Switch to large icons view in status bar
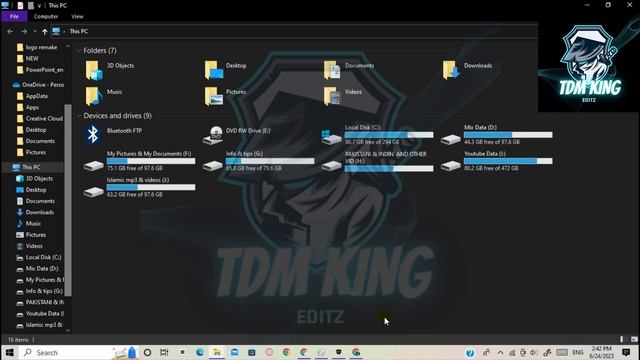640x360 pixels. [634, 339]
